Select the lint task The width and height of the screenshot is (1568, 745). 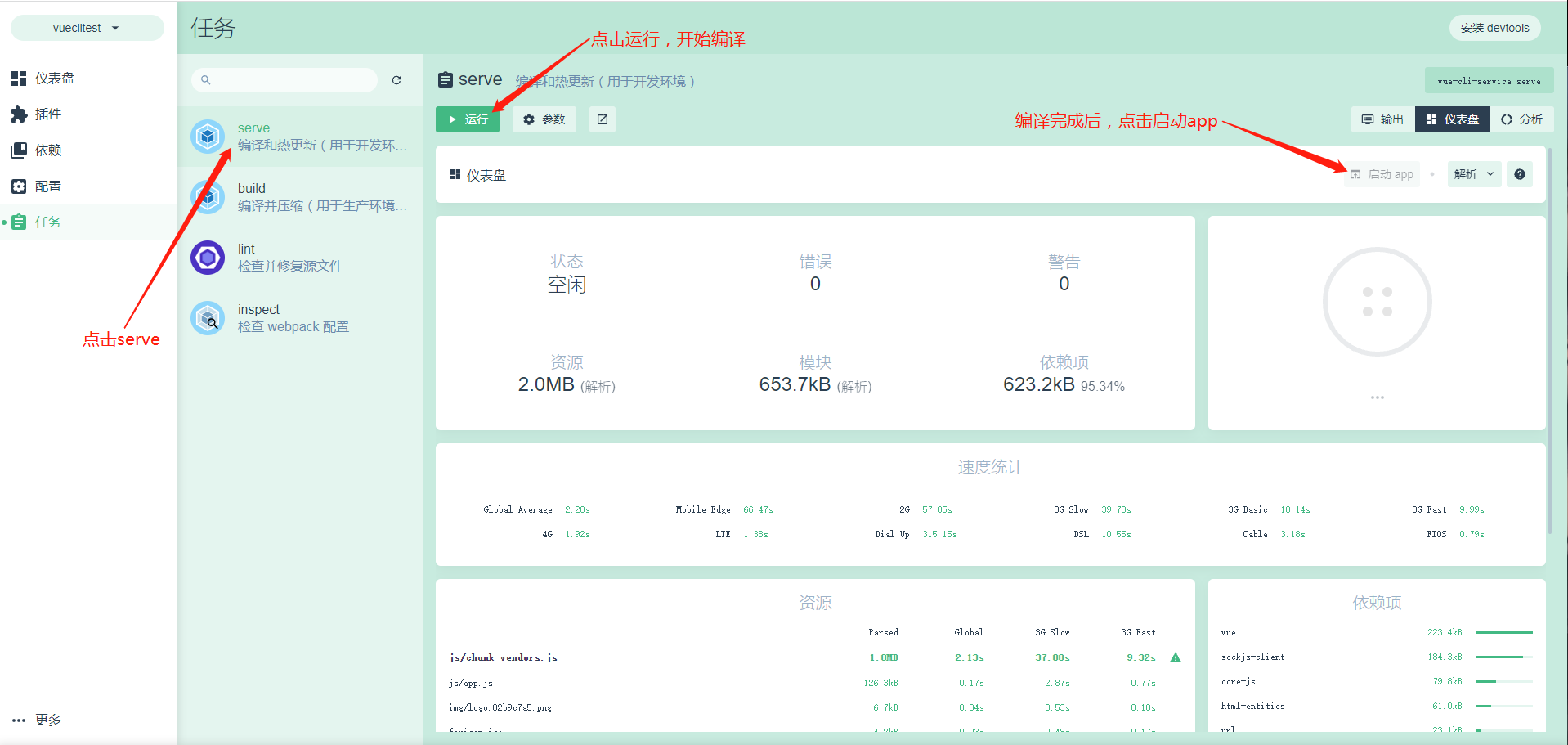point(300,258)
